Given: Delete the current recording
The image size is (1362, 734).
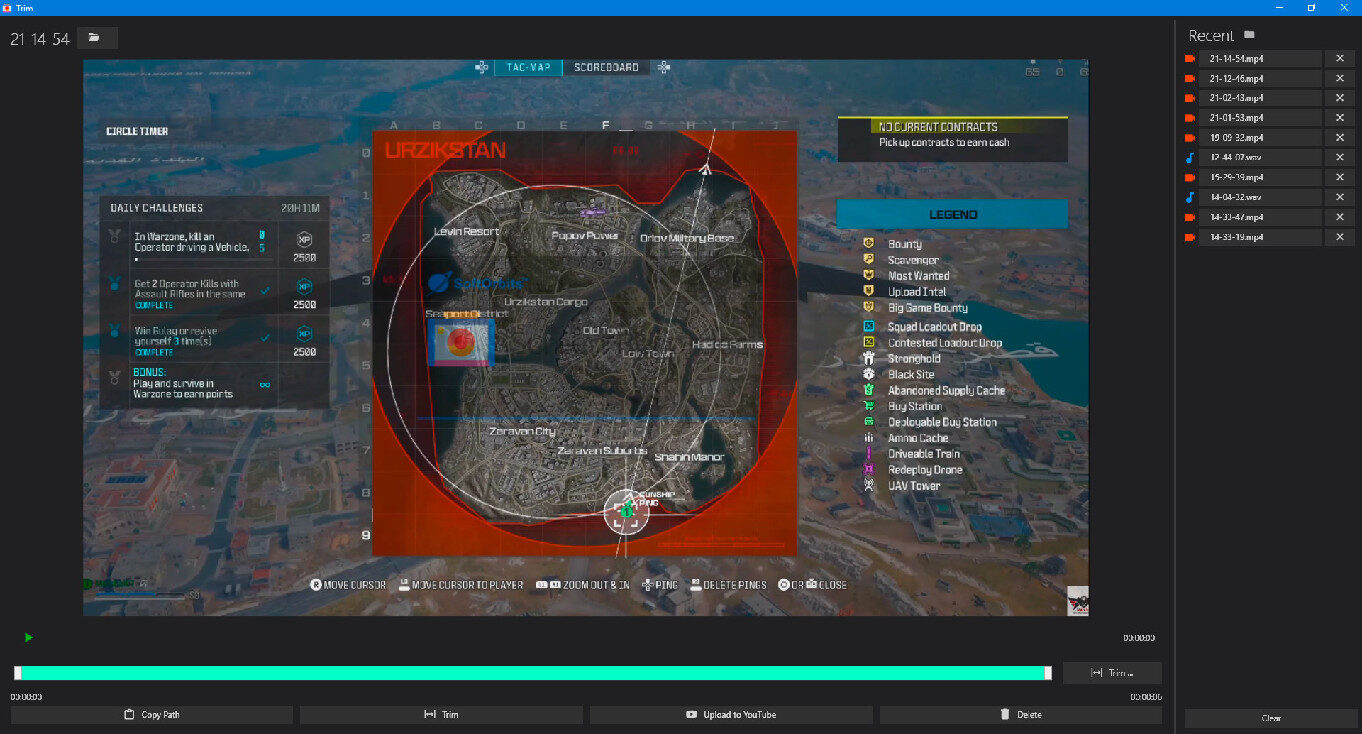Looking at the screenshot, I should point(1021,715).
